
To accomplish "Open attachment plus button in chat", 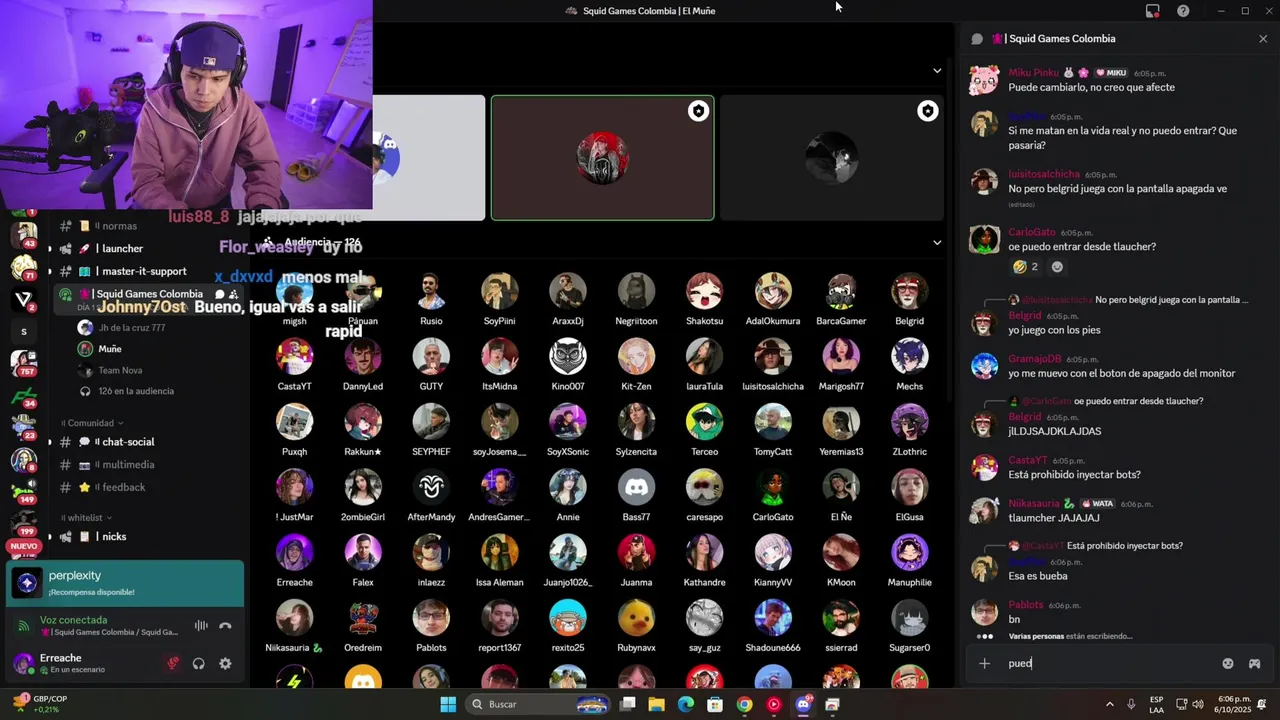I will [x=985, y=663].
